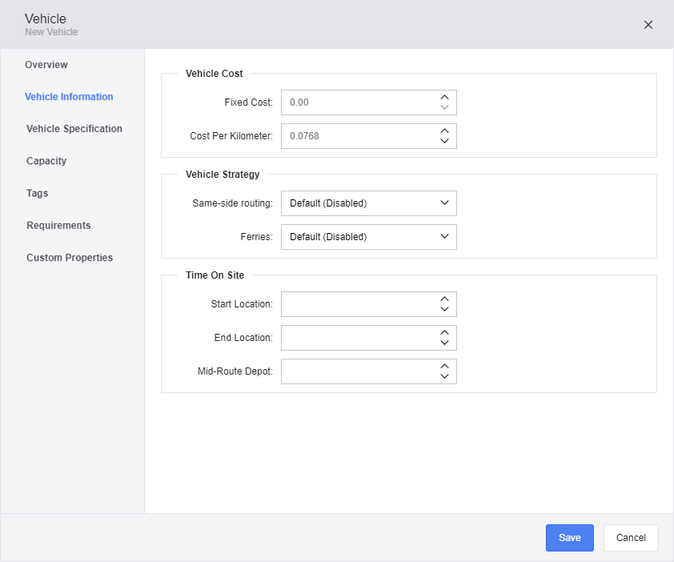
Task: Save the new vehicle
Action: tap(570, 537)
